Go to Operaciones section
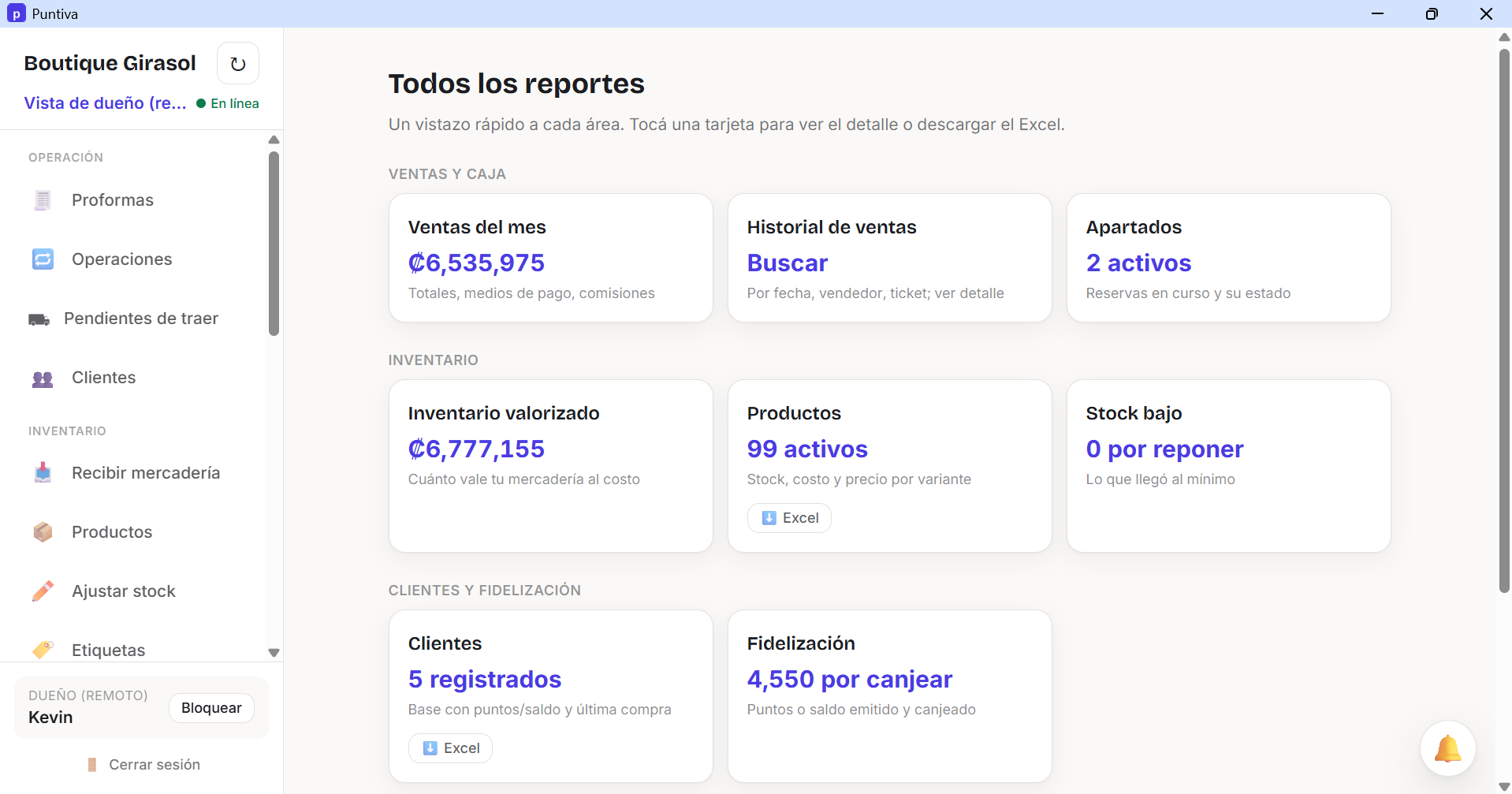 click(134, 259)
